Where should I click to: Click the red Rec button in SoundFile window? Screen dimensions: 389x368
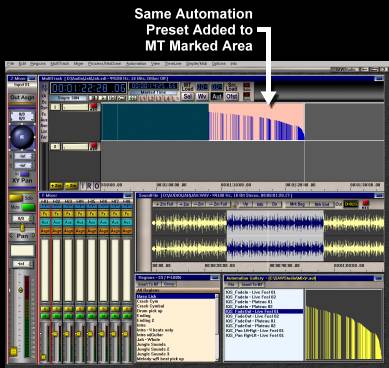click(366, 203)
